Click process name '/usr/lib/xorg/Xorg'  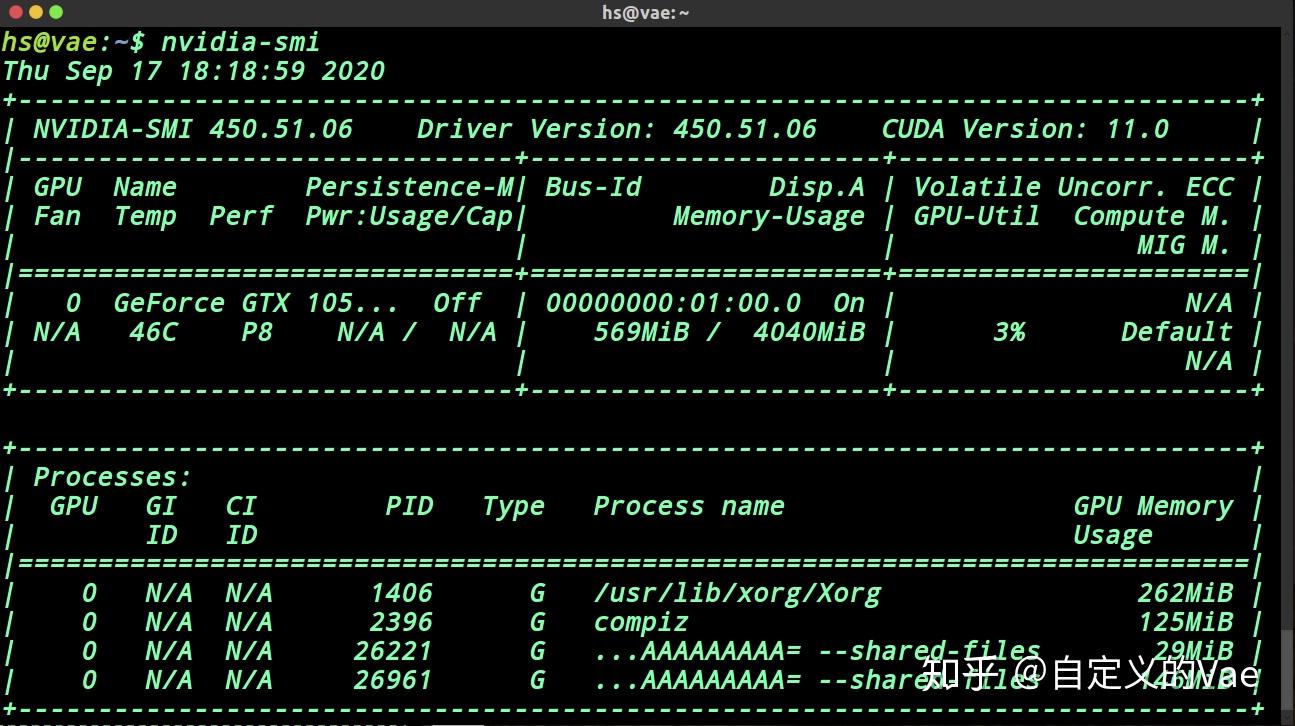pyautogui.click(x=737, y=593)
